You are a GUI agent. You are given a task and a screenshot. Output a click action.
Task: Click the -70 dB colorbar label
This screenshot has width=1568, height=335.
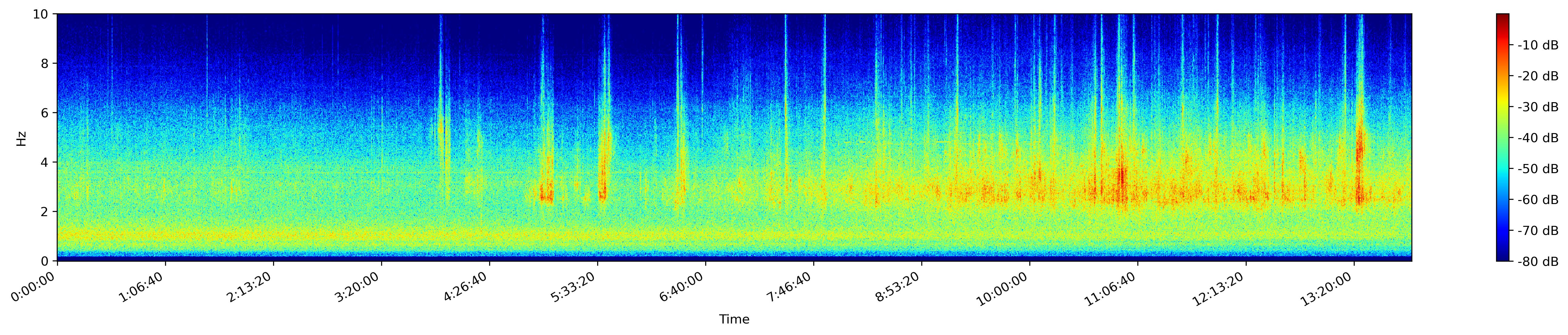click(1538, 231)
